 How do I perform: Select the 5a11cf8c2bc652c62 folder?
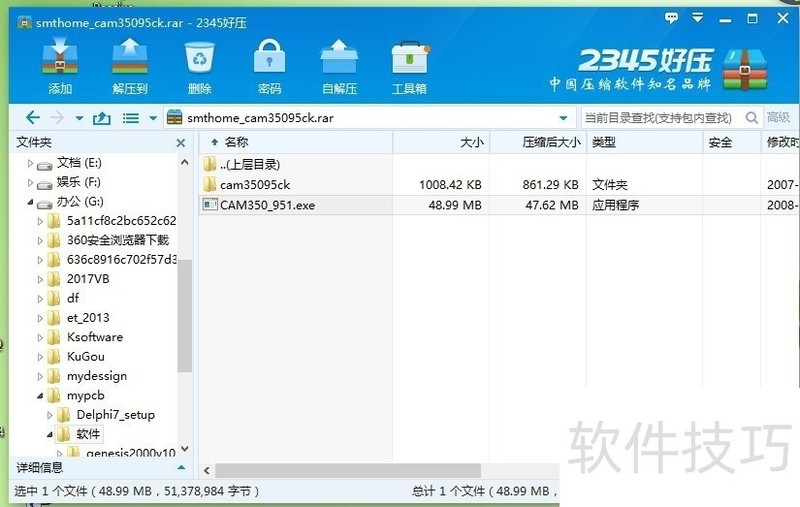[x=121, y=221]
